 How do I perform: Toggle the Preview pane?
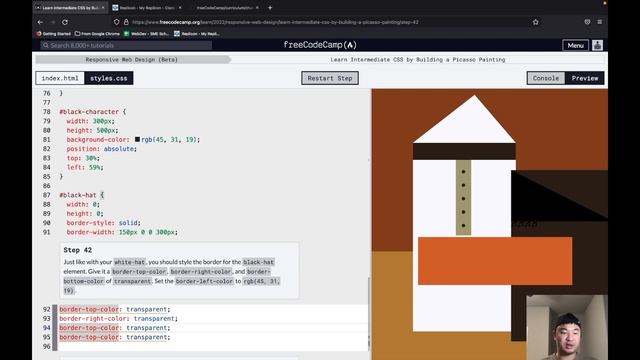tap(585, 78)
